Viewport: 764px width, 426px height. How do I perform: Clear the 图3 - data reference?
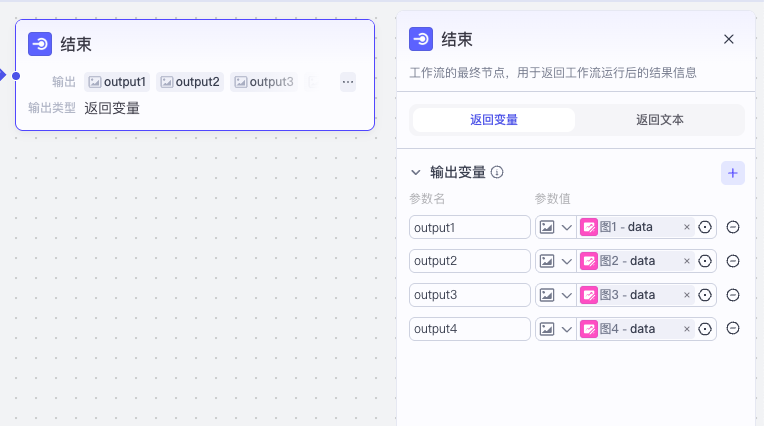tap(687, 295)
